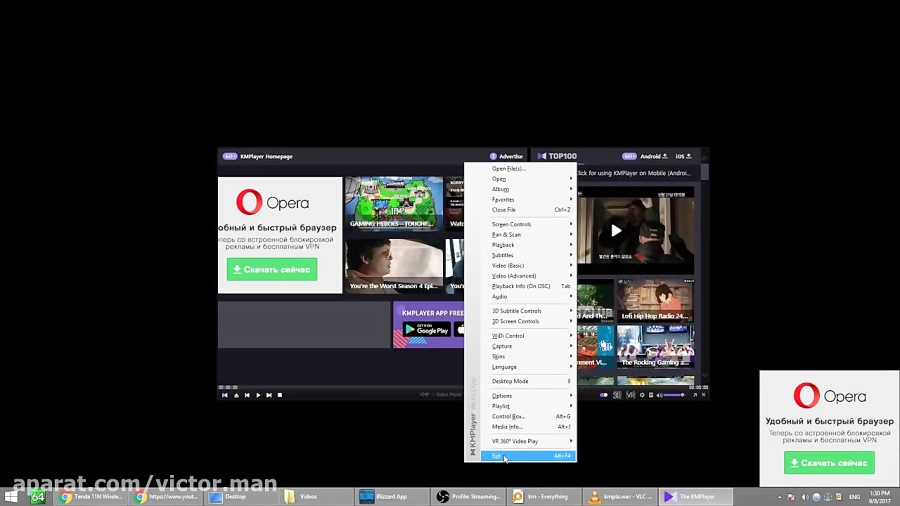
Task: Choose Exit from the context menu
Action: 527,456
